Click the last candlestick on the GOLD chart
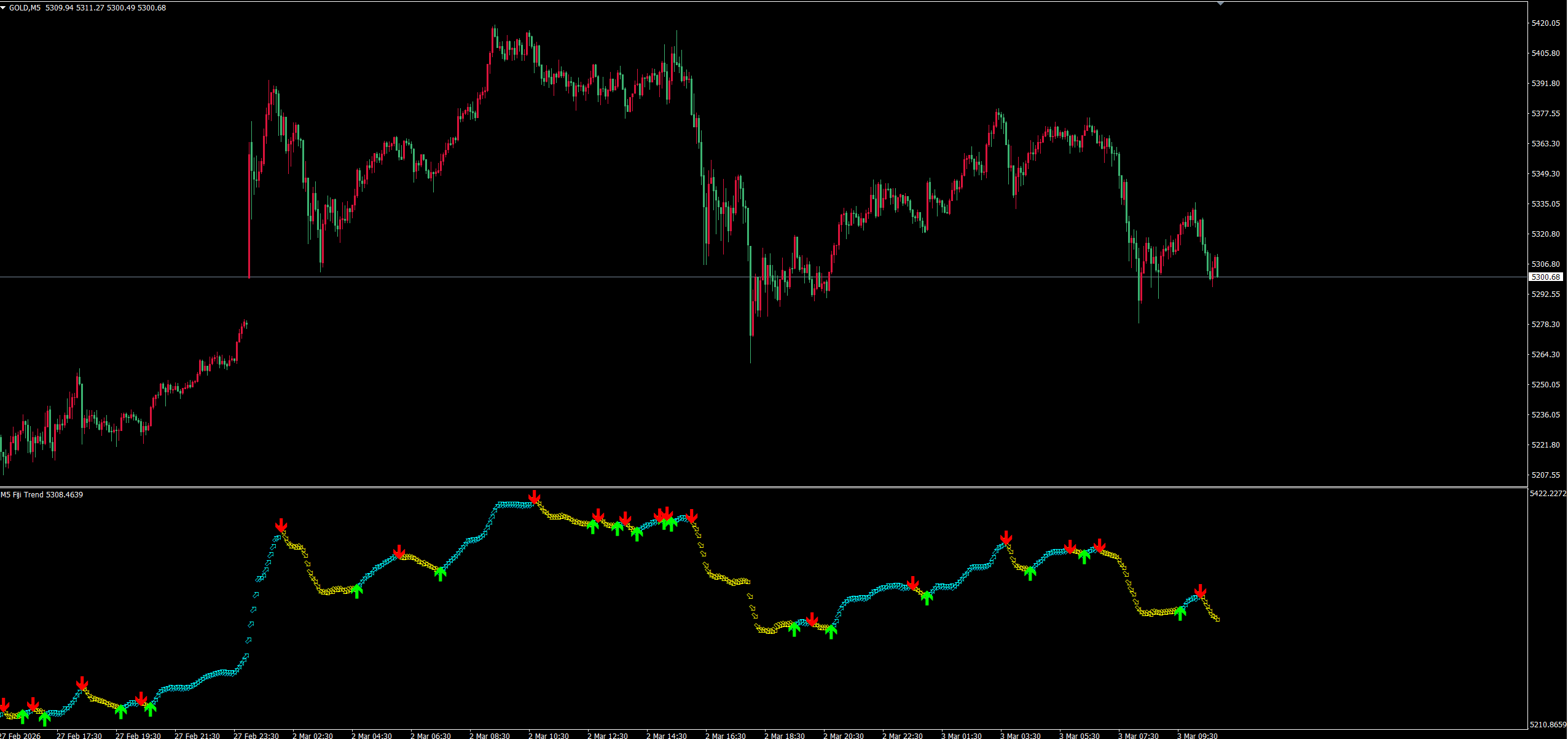Image resolution: width=1568 pixels, height=739 pixels. click(1217, 266)
